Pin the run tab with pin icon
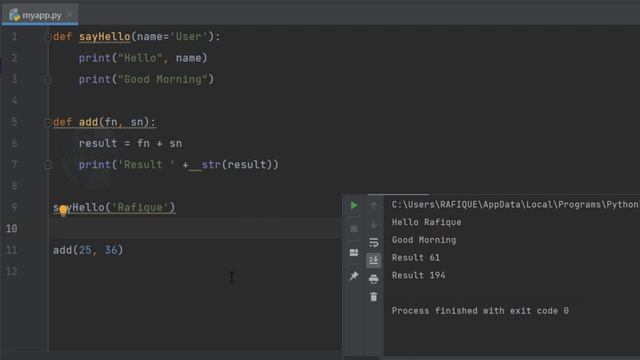640x360 pixels. pos(354,276)
